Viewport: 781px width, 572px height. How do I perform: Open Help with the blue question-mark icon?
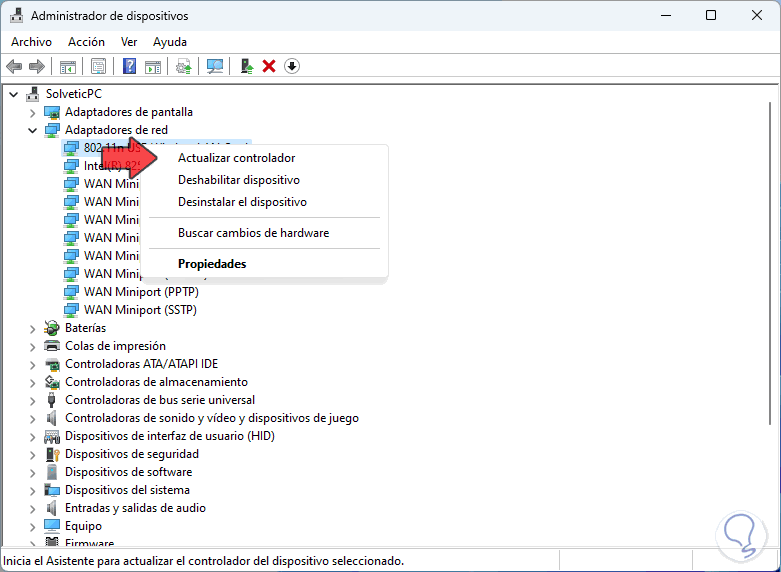click(x=130, y=66)
